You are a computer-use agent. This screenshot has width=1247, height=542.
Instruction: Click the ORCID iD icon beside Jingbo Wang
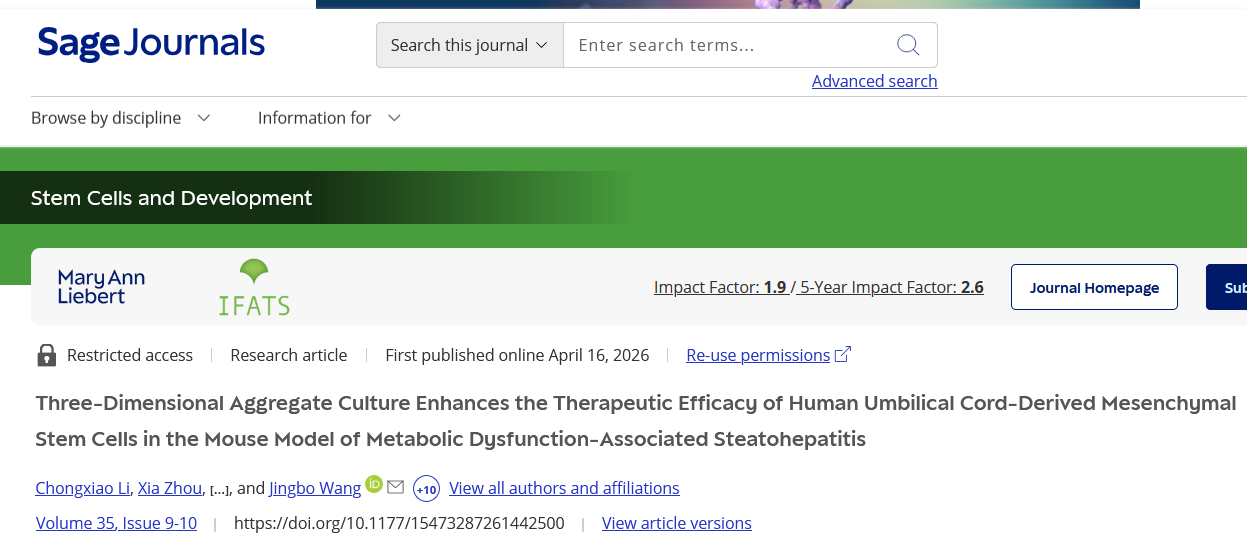[x=374, y=484]
